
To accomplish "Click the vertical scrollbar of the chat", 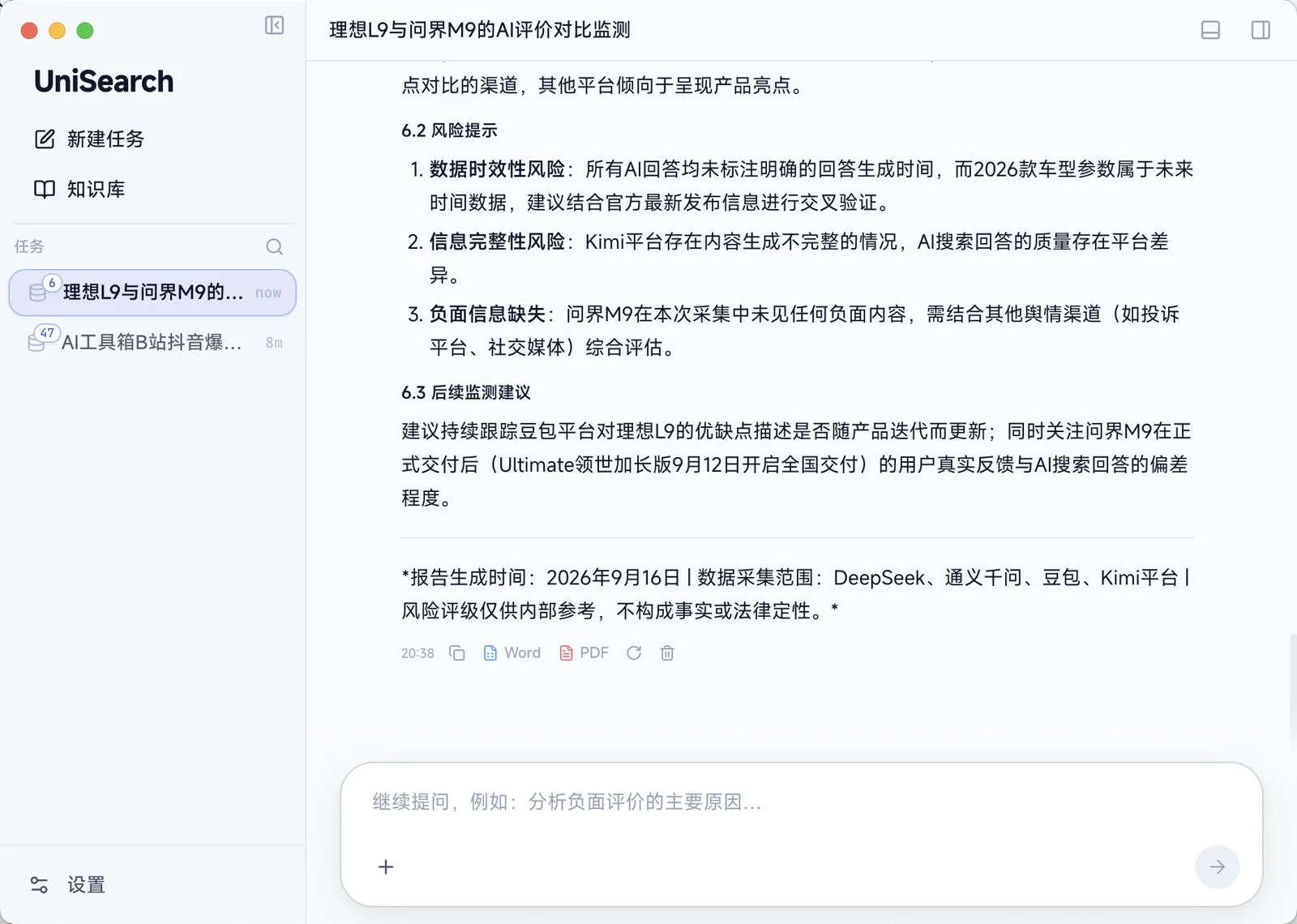I will tap(1292, 691).
